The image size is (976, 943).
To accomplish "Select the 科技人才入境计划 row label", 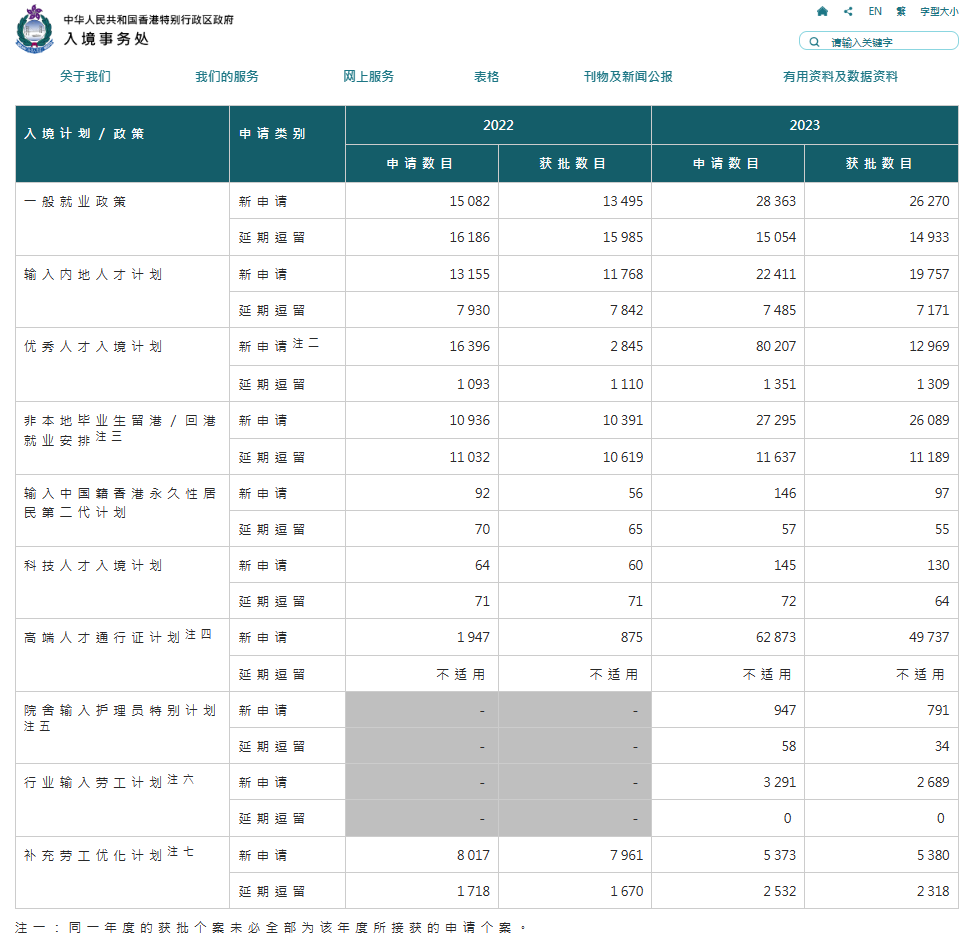I will coord(93,566).
